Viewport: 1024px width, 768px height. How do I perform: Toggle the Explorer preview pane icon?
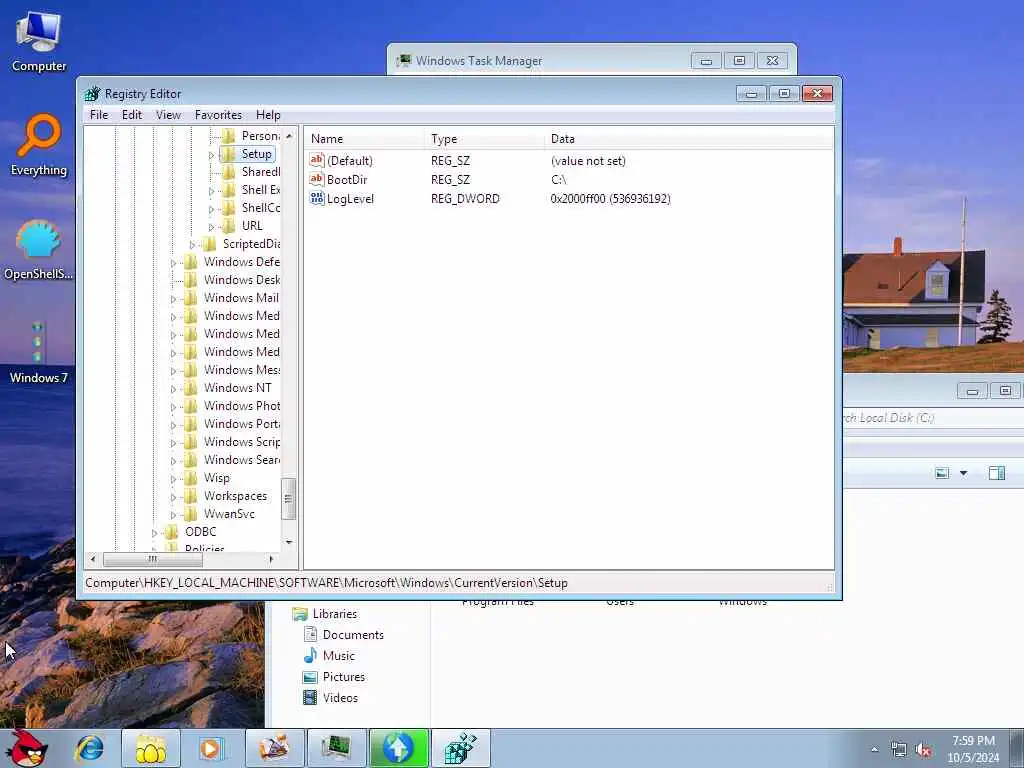click(997, 473)
